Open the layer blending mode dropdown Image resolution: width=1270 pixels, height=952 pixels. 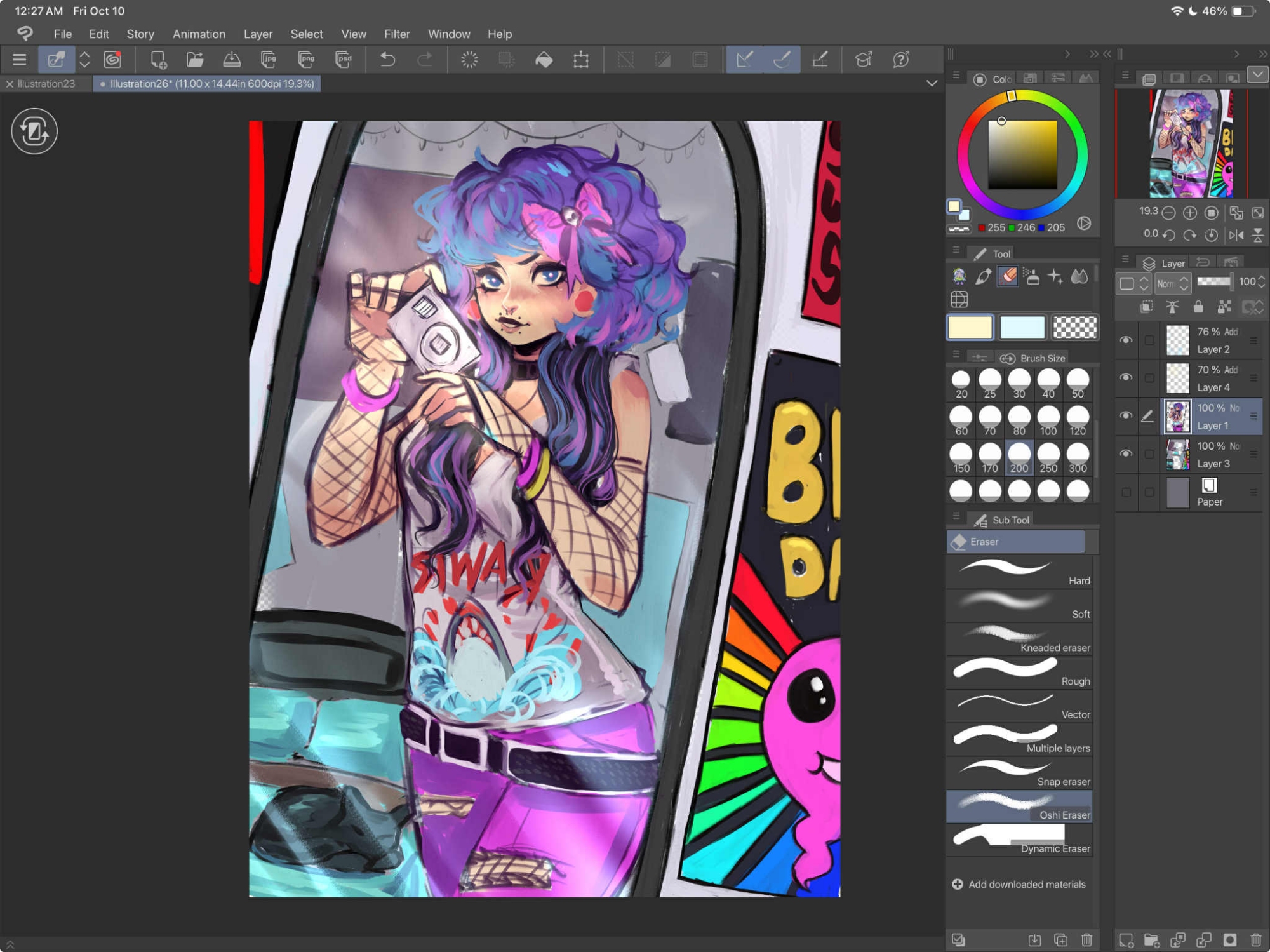[1172, 283]
